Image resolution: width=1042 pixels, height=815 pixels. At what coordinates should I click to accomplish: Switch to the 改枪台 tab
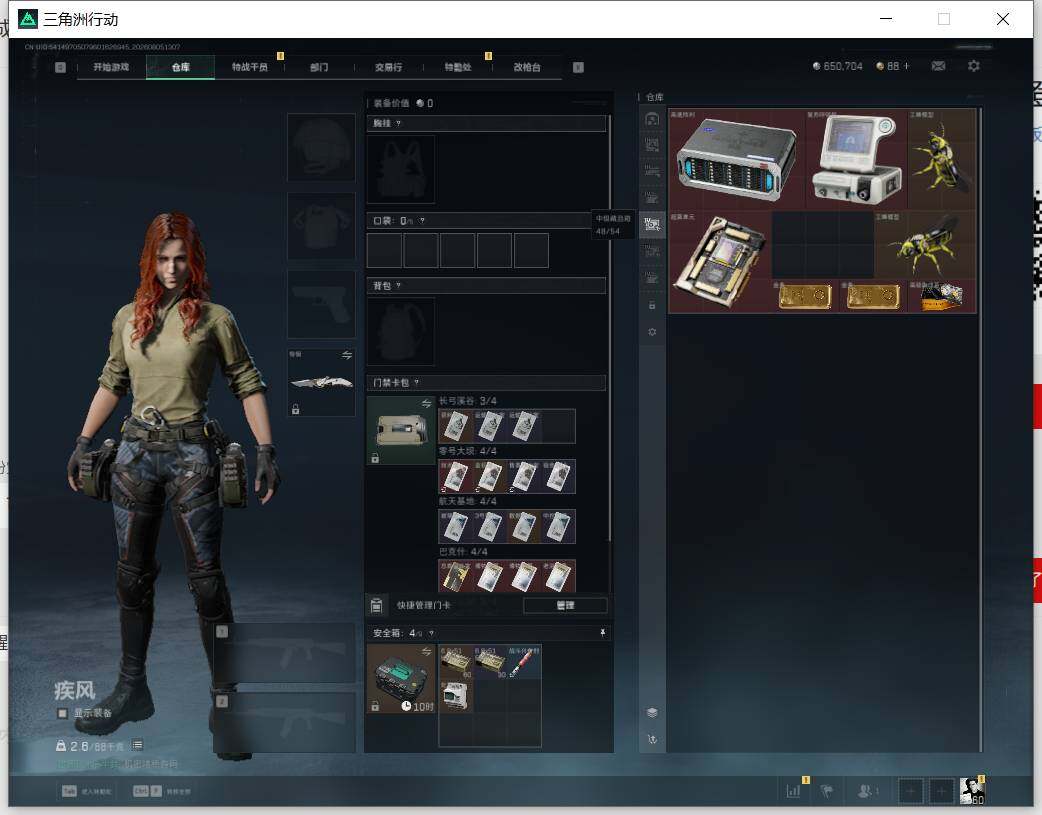(527, 67)
